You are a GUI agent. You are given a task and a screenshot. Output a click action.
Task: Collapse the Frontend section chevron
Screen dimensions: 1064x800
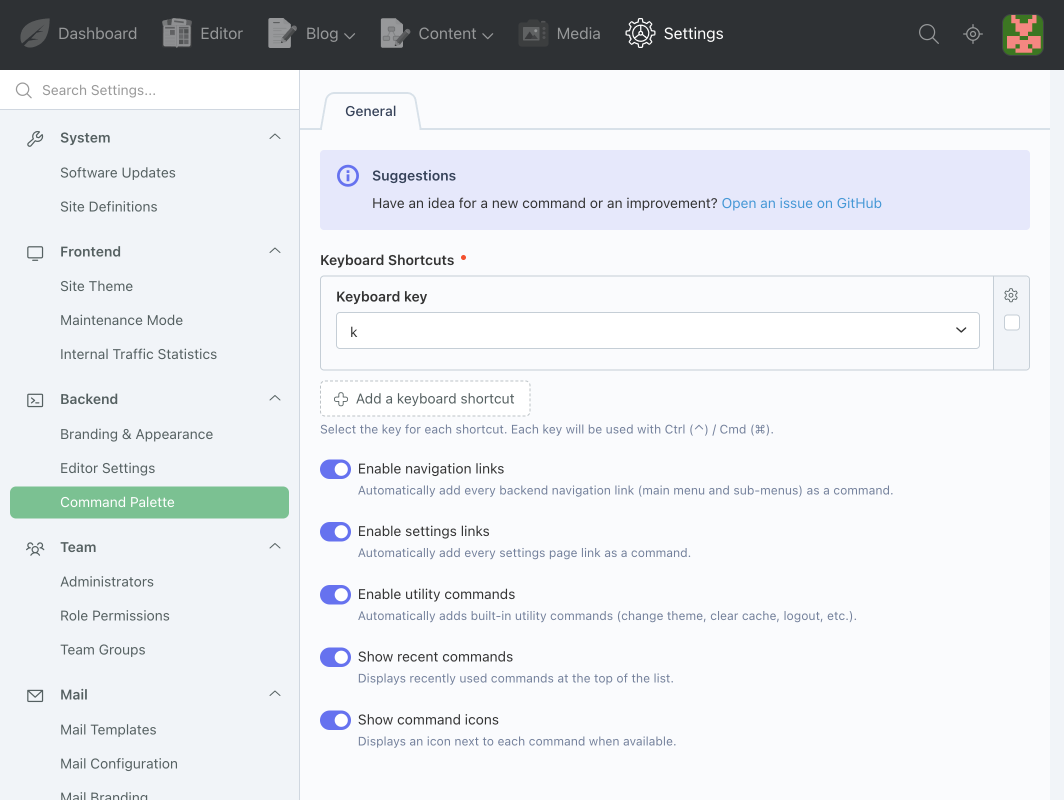tap(275, 251)
